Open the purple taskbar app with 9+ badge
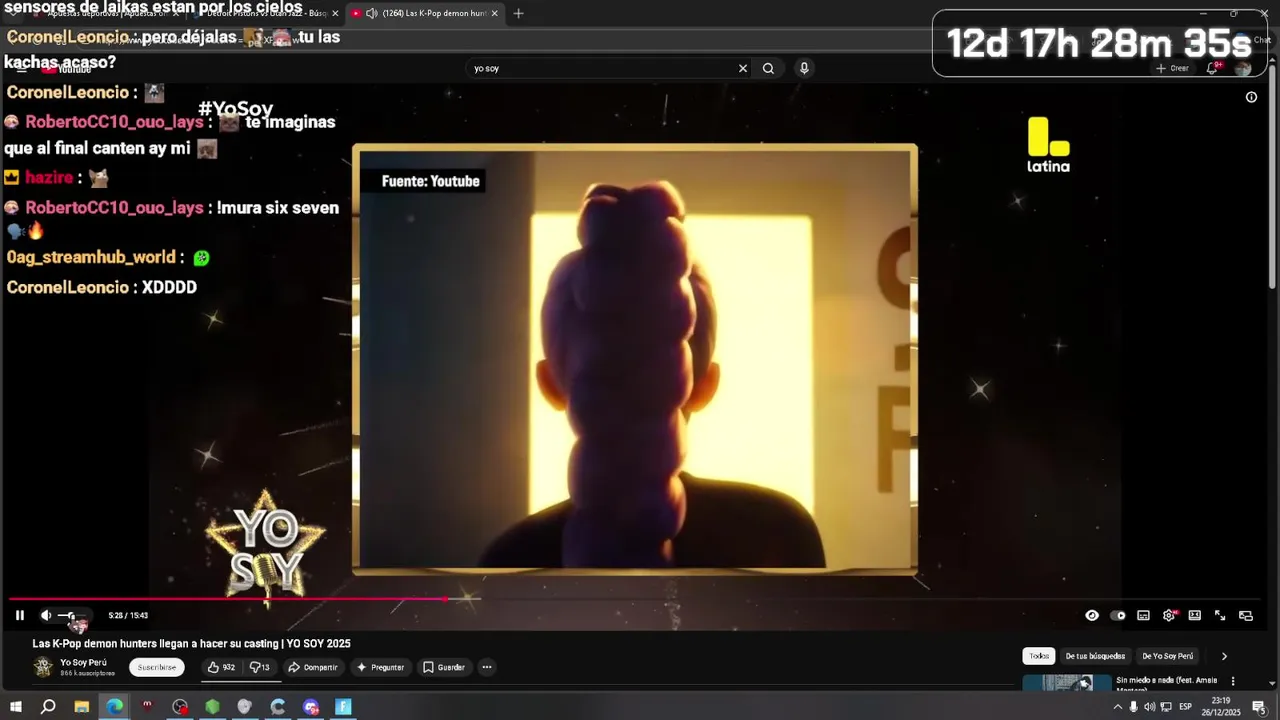This screenshot has width=1280, height=720. [x=311, y=707]
